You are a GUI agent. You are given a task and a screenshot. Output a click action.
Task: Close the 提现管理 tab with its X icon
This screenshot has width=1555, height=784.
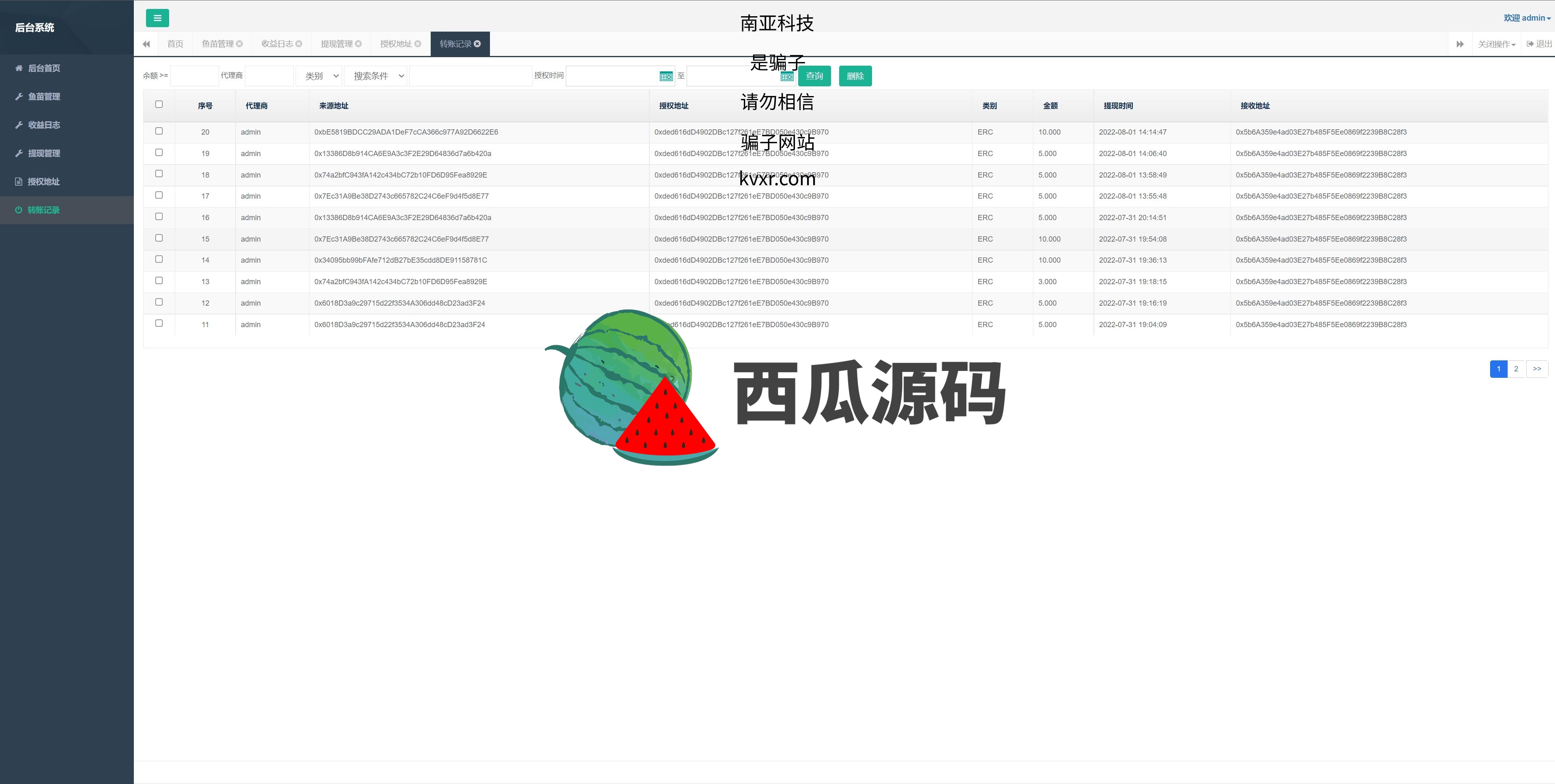coord(359,43)
